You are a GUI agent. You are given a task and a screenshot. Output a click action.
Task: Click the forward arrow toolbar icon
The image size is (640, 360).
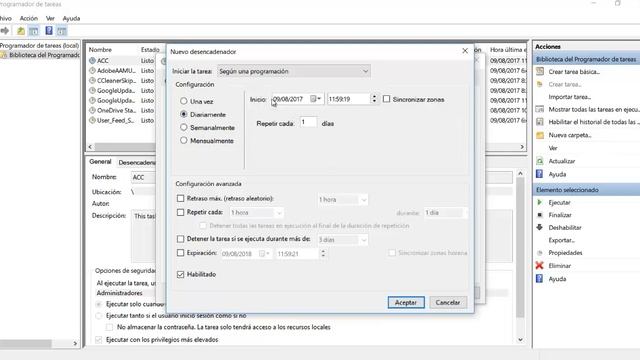(5, 31)
